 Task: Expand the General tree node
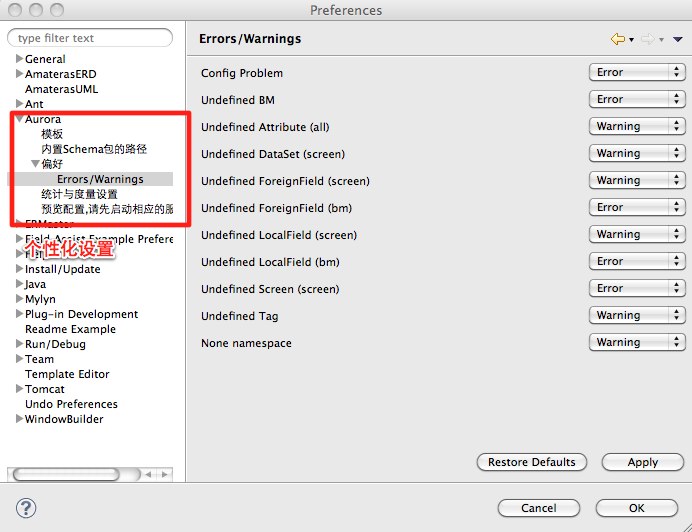click(19, 59)
